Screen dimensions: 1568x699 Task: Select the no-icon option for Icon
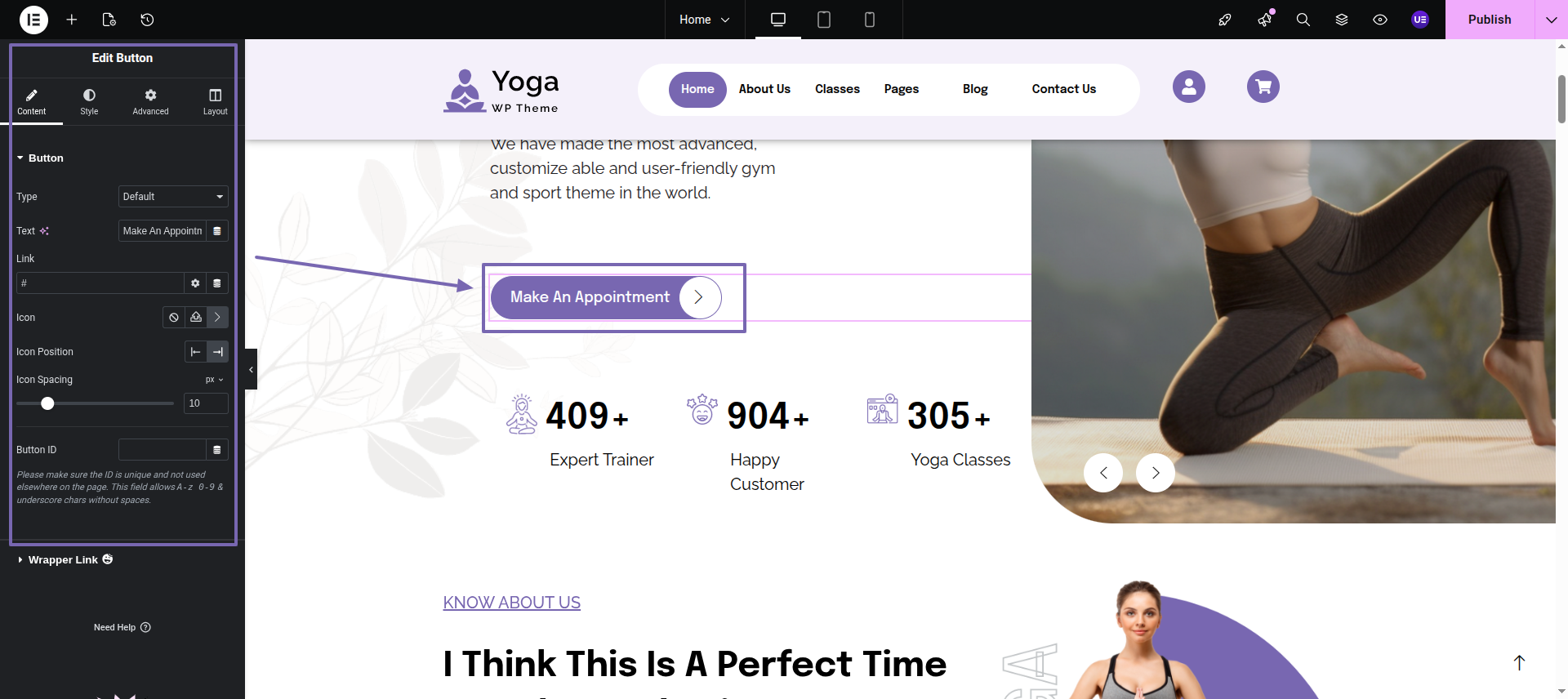[x=174, y=318]
